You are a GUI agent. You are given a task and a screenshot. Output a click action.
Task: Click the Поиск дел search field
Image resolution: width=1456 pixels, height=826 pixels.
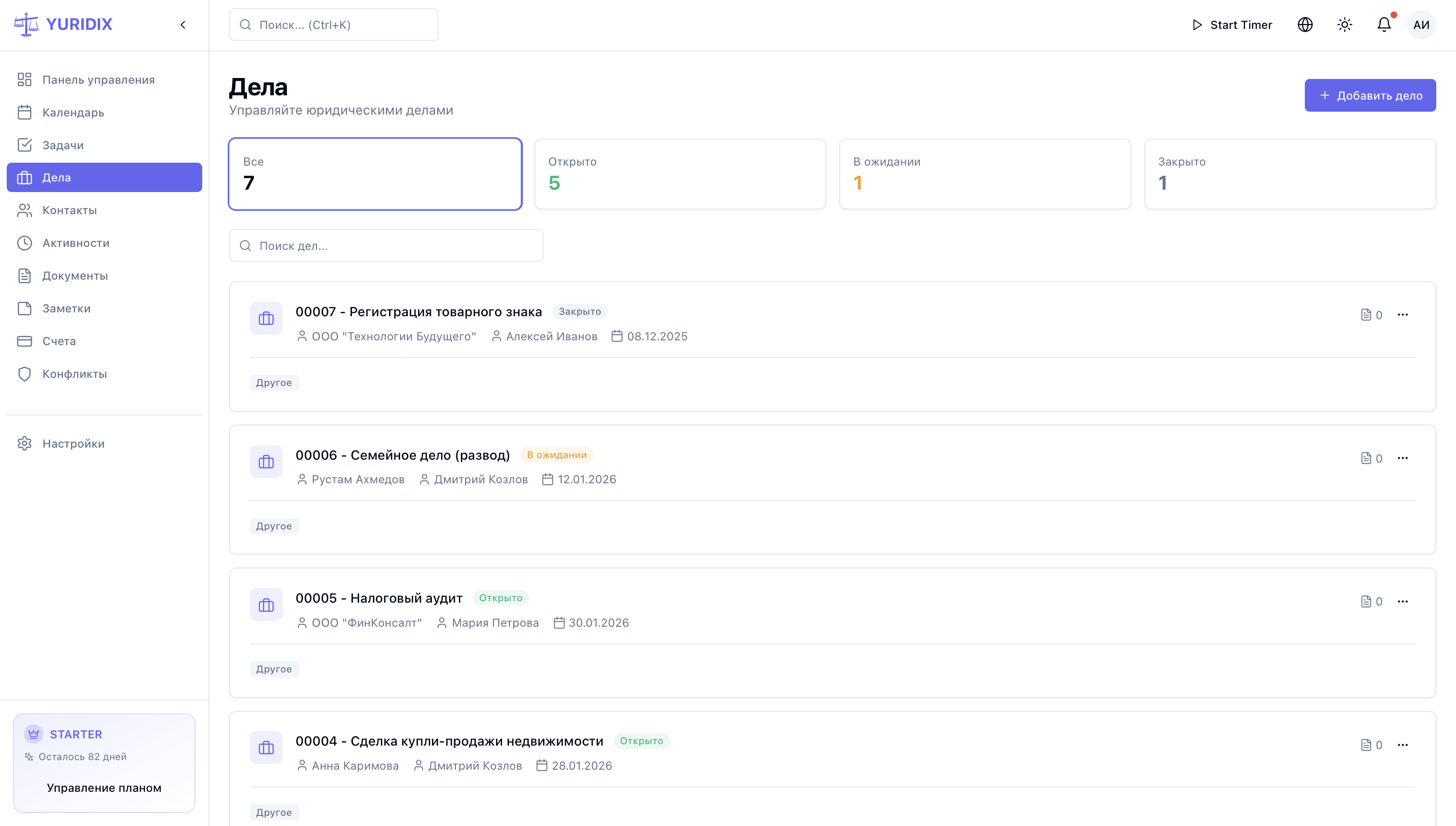pos(386,245)
